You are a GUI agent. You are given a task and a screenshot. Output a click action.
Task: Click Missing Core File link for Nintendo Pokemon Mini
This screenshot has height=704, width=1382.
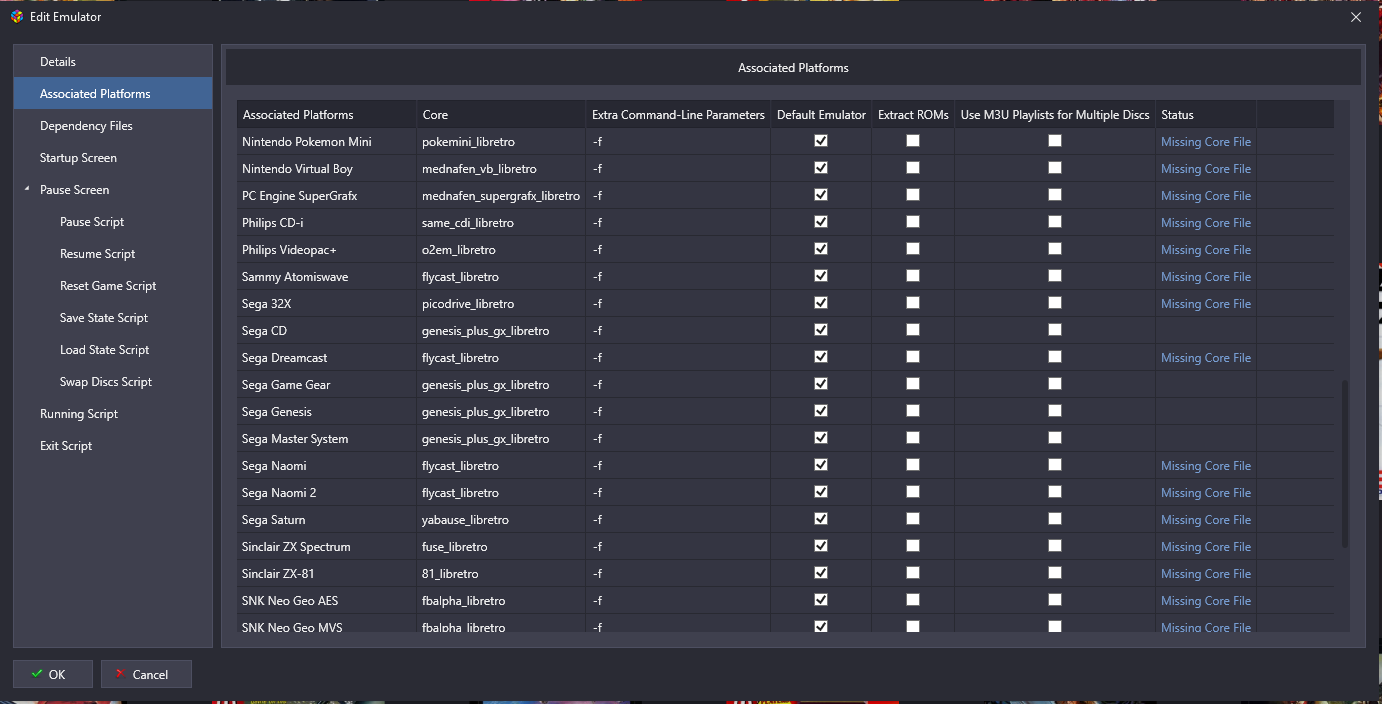point(1206,142)
